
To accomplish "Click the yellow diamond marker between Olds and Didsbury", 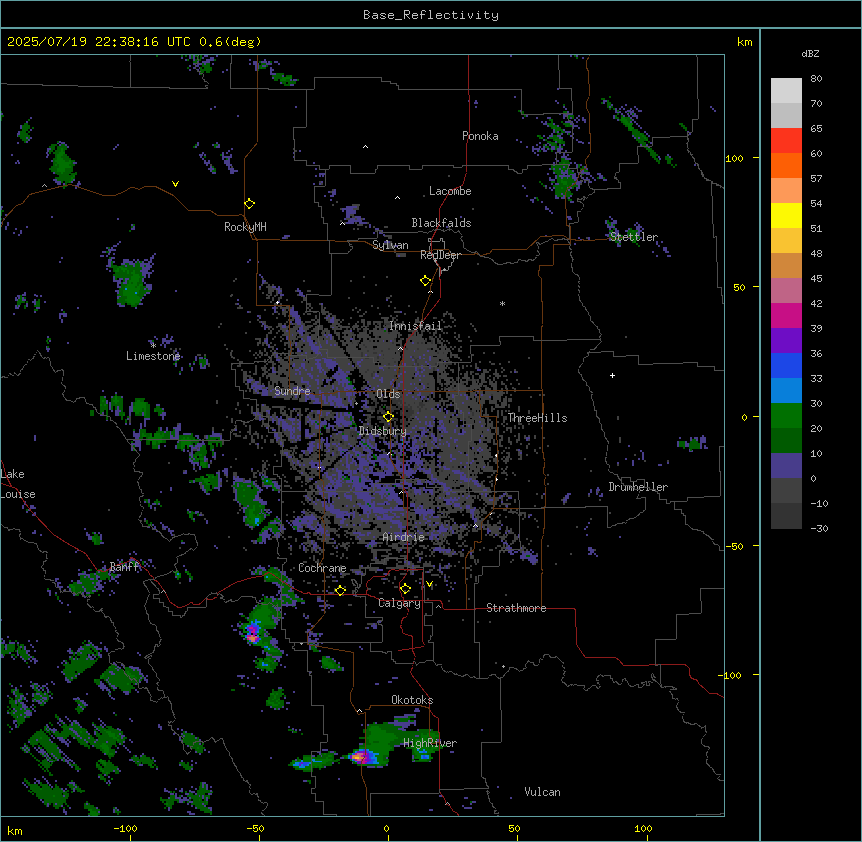I will pos(388,417).
